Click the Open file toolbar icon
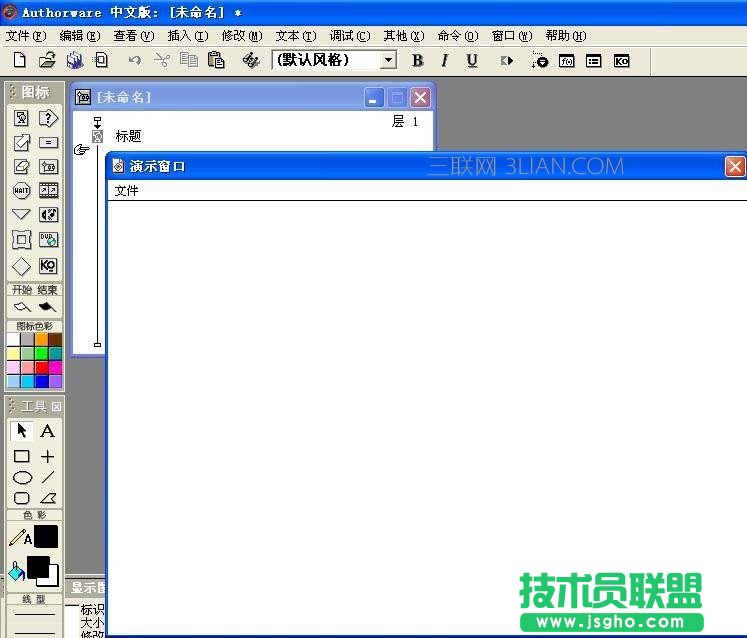 click(47, 61)
